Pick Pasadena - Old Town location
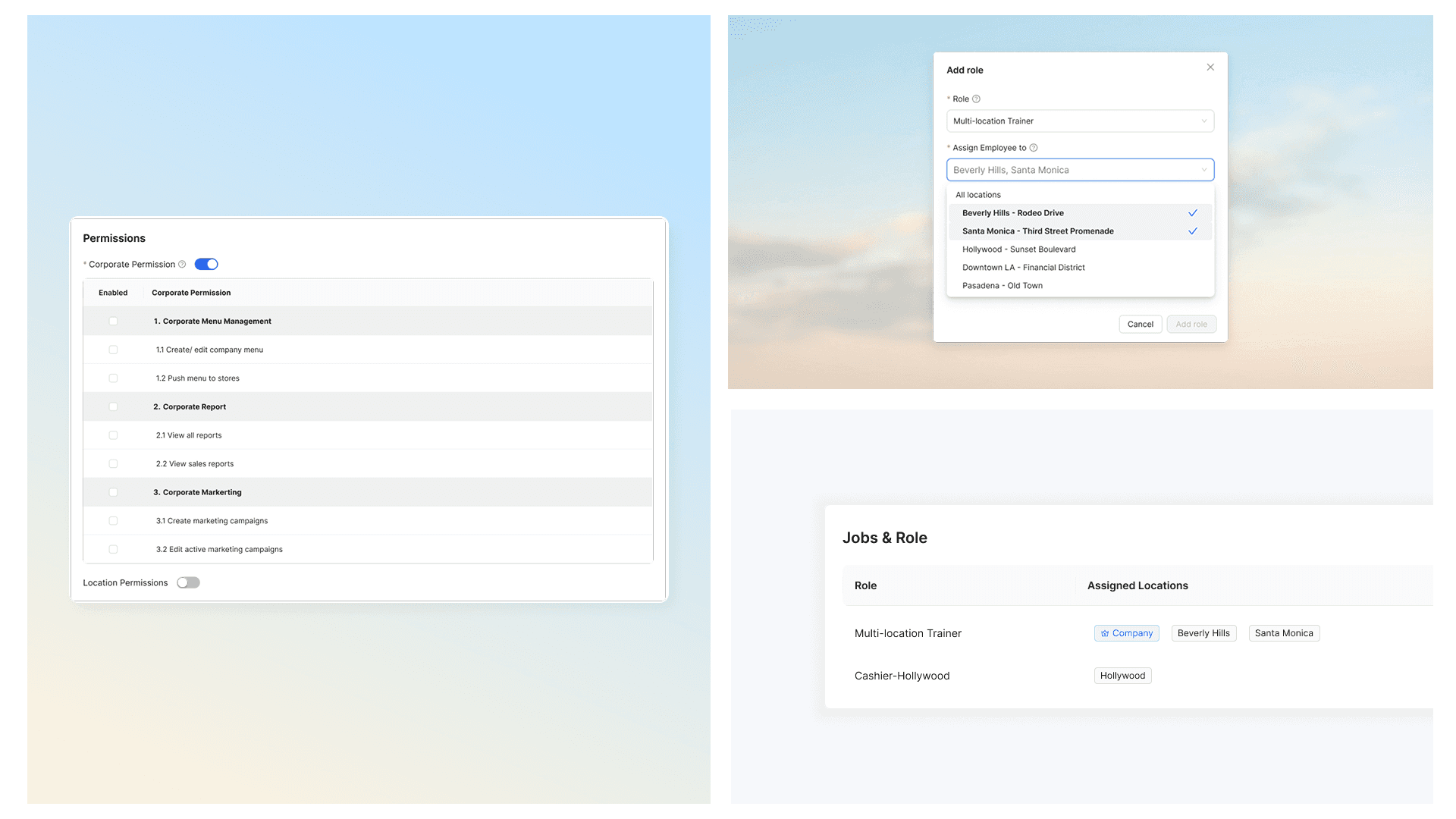 [1002, 286]
